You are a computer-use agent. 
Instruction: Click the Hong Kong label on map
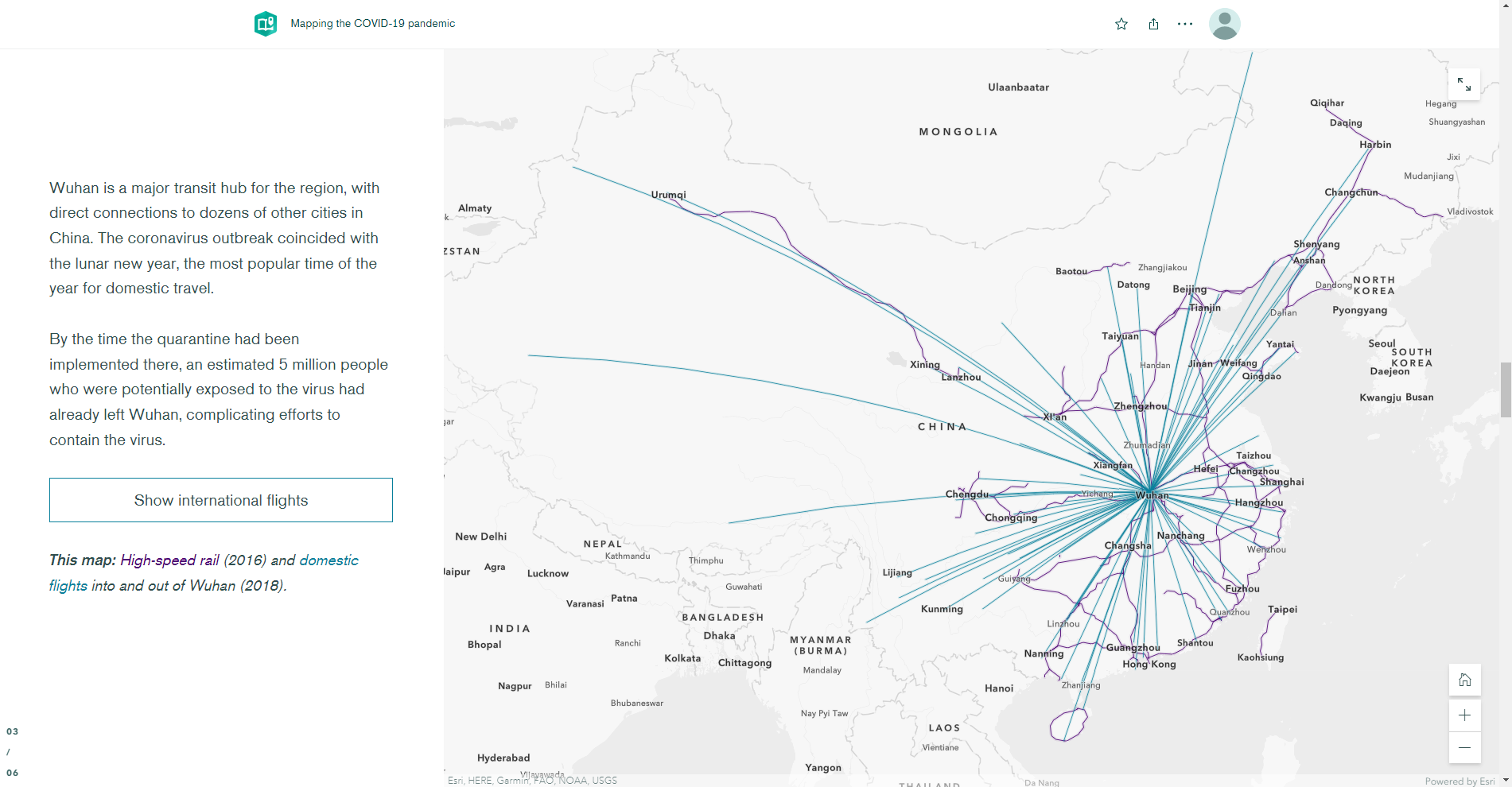click(1149, 665)
